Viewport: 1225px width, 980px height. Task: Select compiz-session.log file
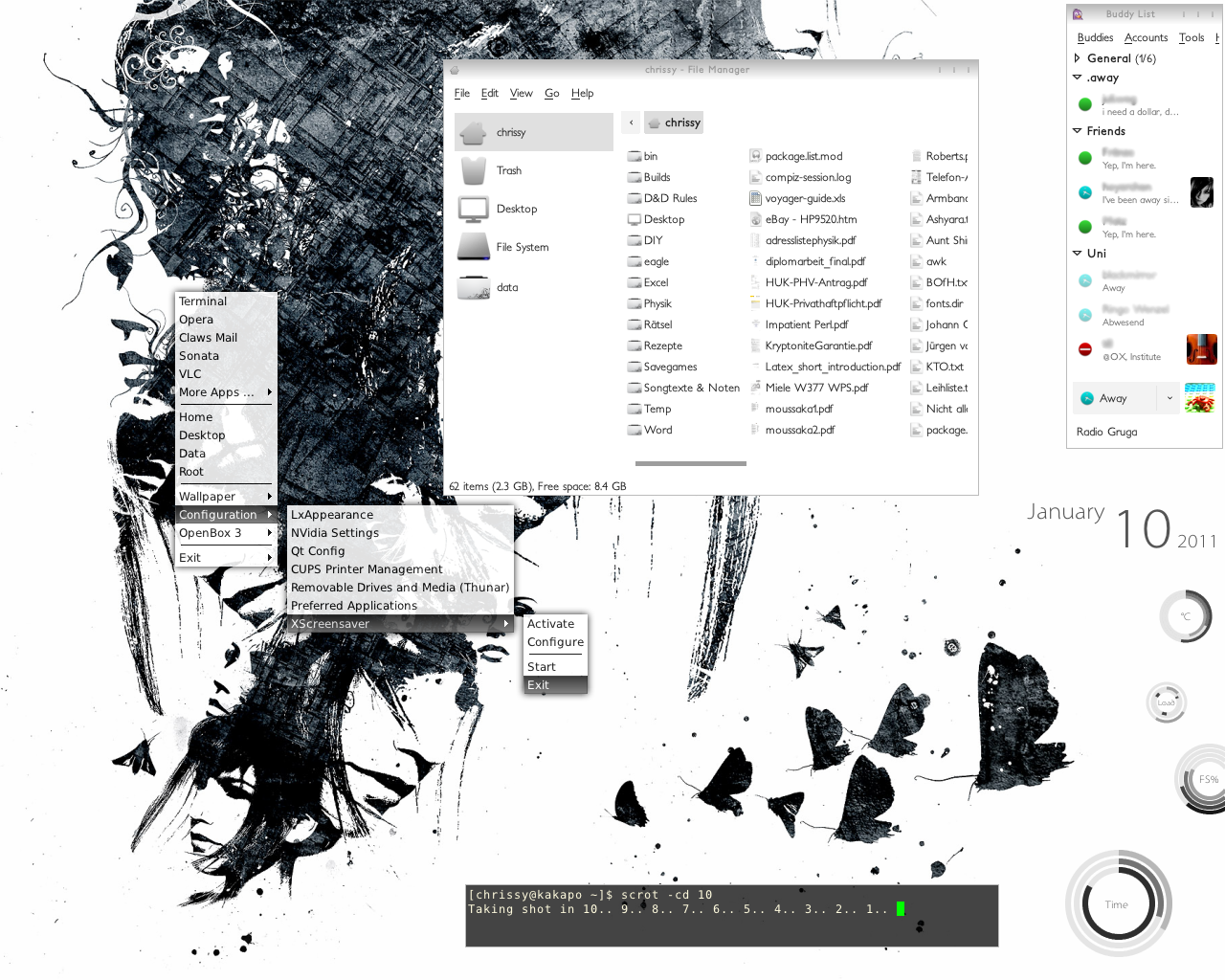click(x=800, y=177)
